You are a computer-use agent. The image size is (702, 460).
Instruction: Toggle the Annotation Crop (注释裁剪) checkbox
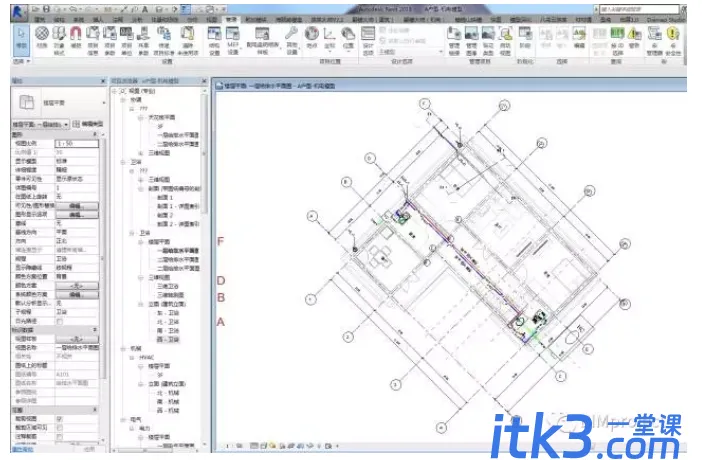(x=60, y=436)
